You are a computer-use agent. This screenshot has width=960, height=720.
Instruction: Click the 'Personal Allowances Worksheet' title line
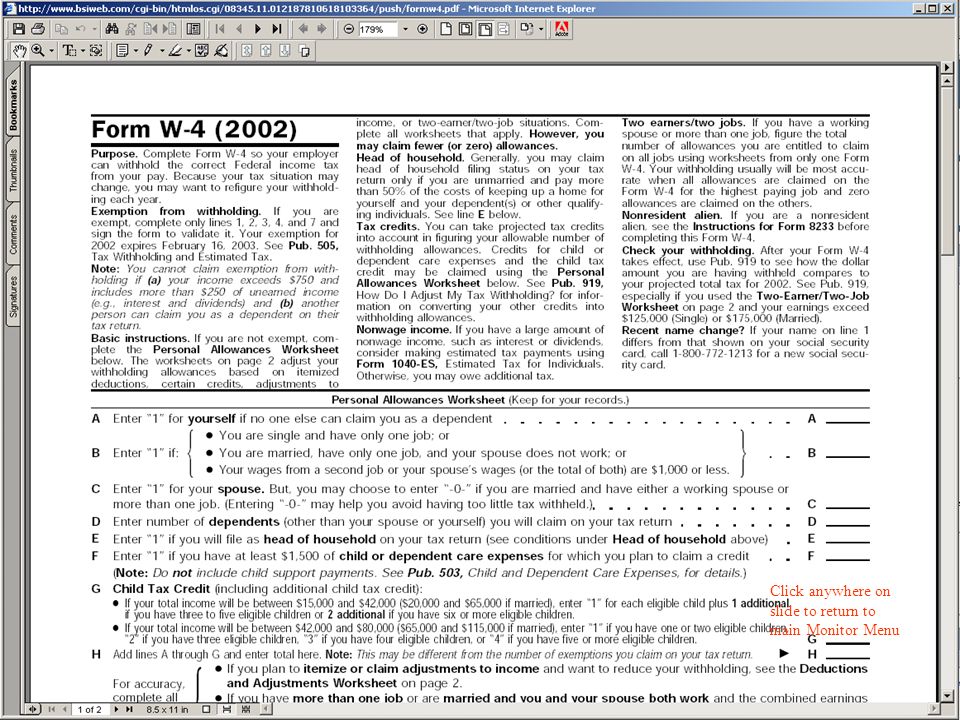tap(480, 400)
